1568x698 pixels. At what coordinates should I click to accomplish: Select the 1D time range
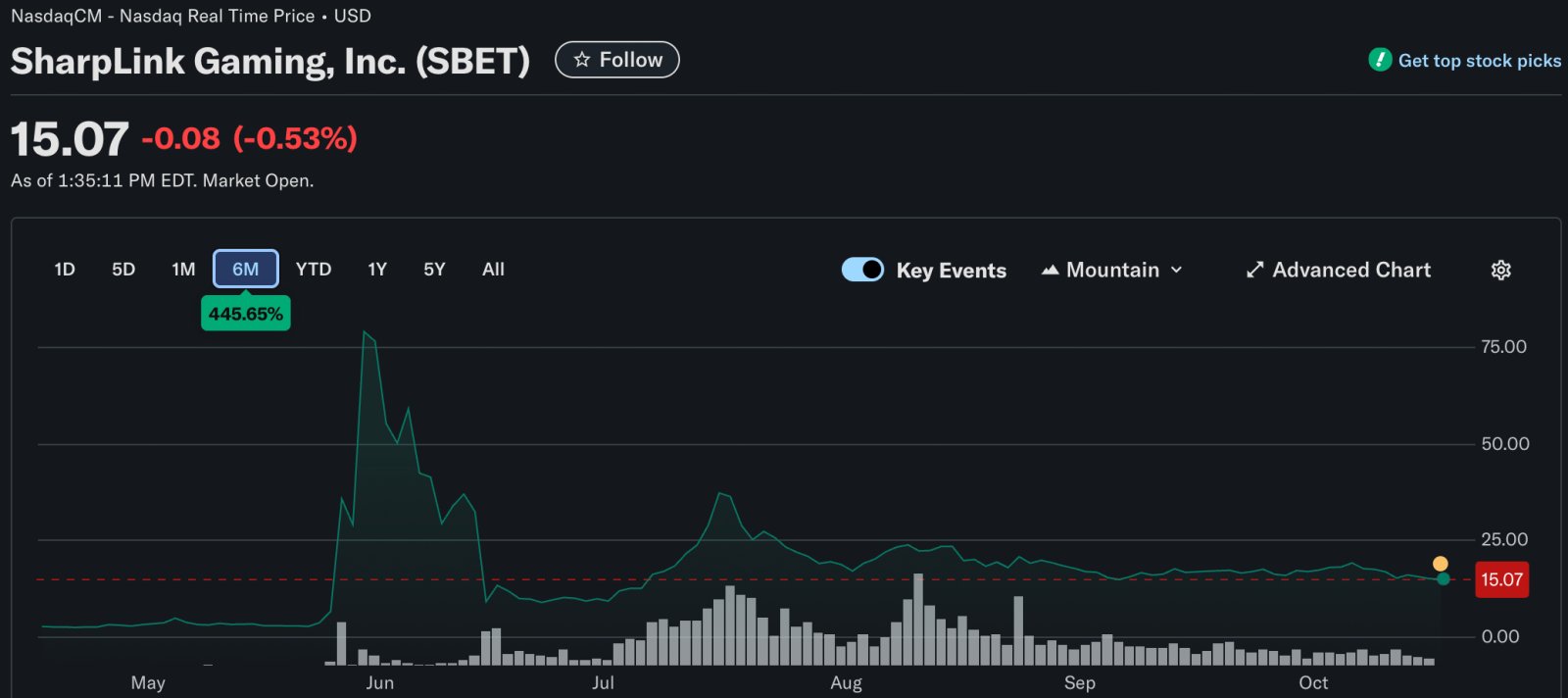[x=65, y=270]
